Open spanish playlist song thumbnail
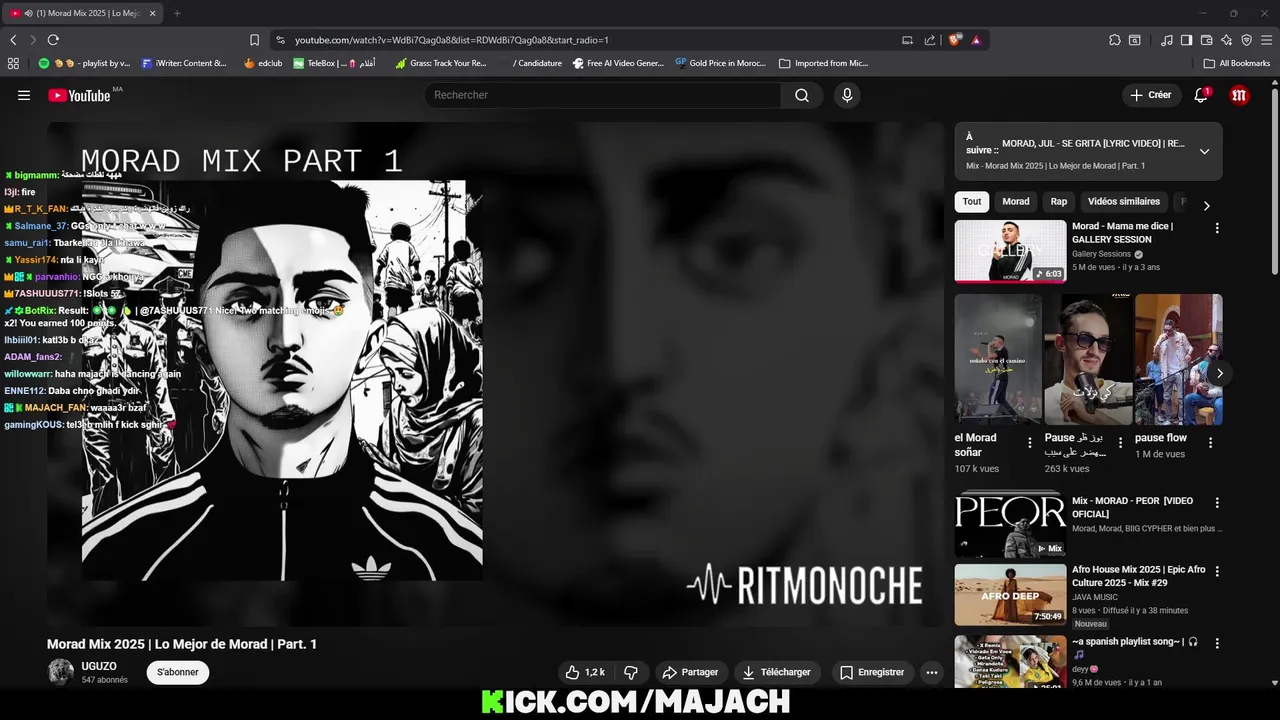The height and width of the screenshot is (720, 1280). 1010,662
